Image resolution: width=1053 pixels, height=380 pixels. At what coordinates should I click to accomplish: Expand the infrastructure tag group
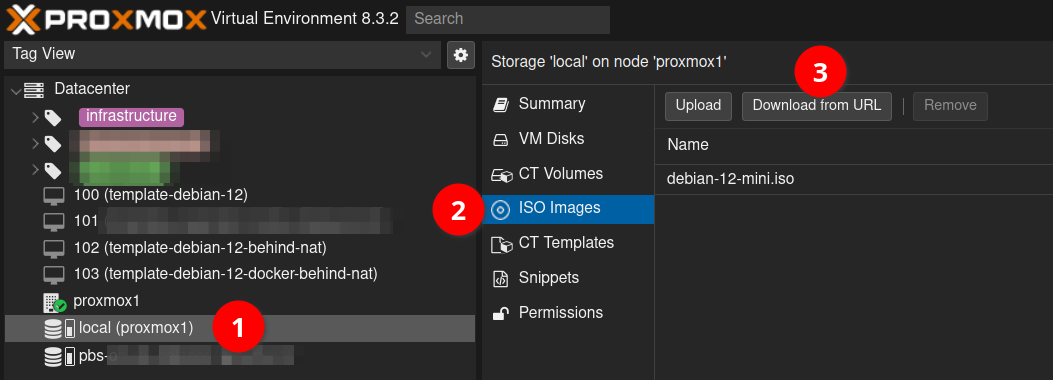click(x=35, y=117)
